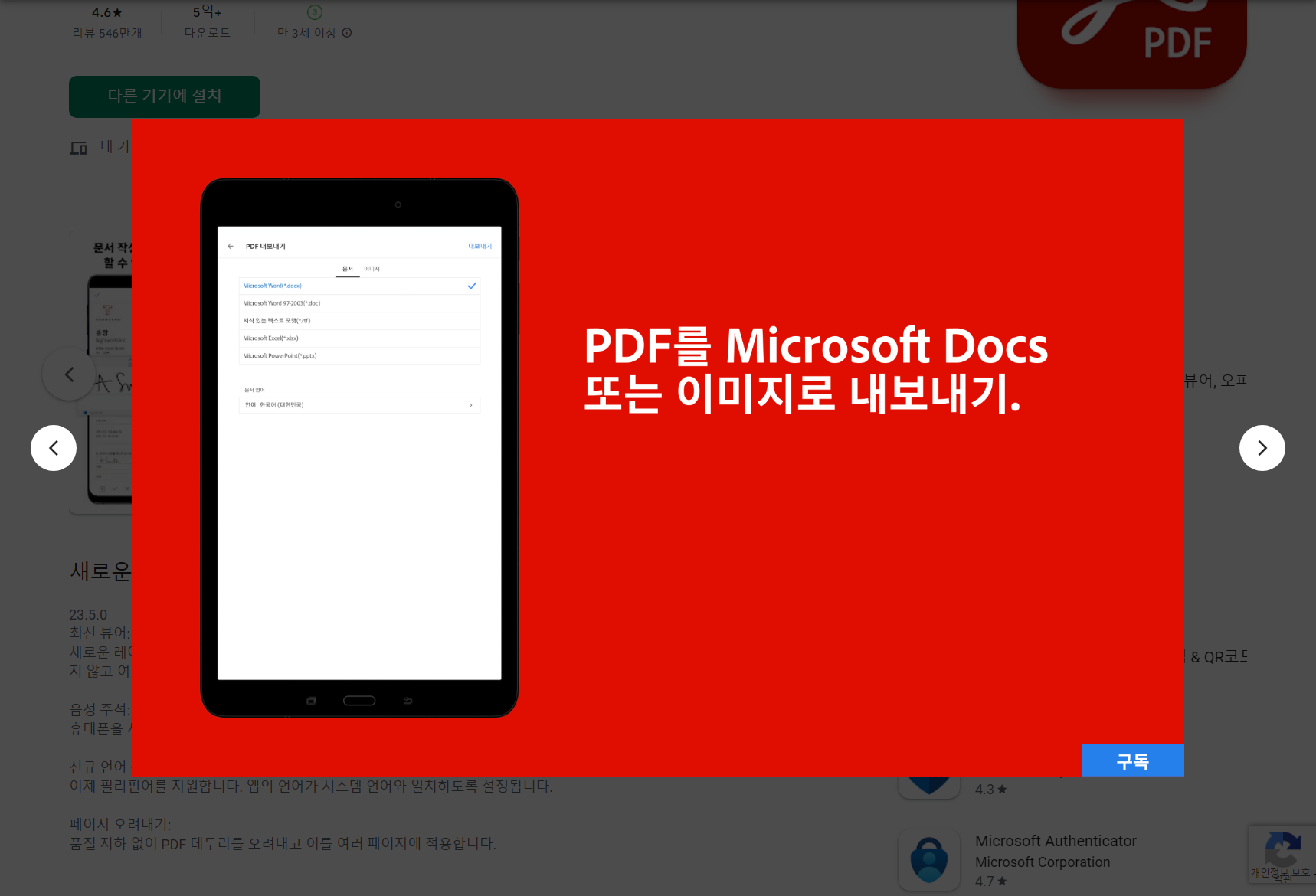Go to the previous screenshot in viewer
Image resolution: width=1316 pixels, height=896 pixels.
(x=54, y=448)
